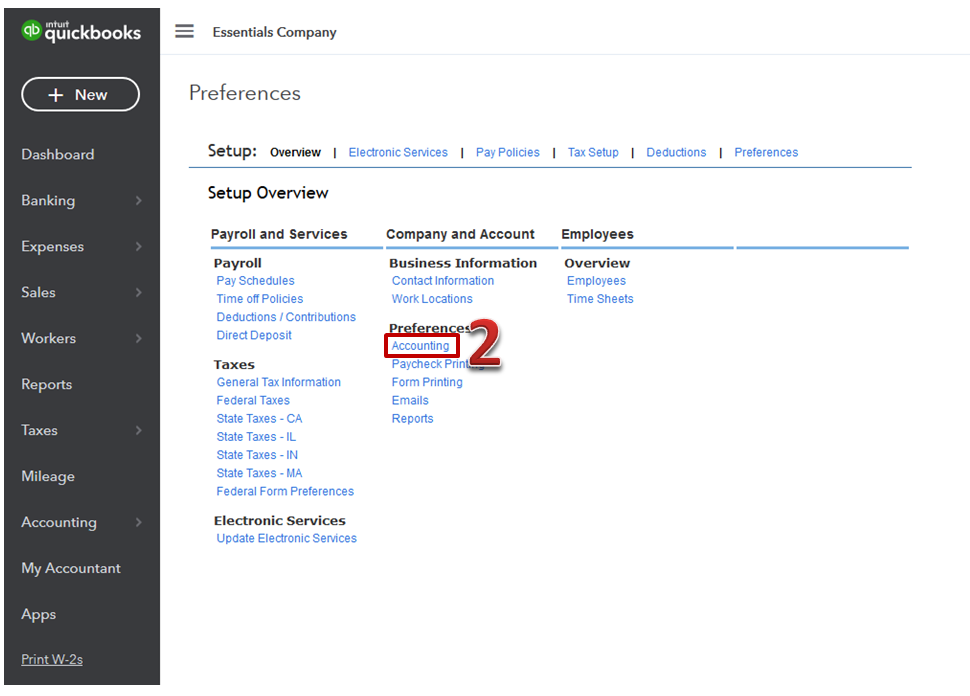Open the Work Locations link
970x696 pixels.
pos(432,299)
